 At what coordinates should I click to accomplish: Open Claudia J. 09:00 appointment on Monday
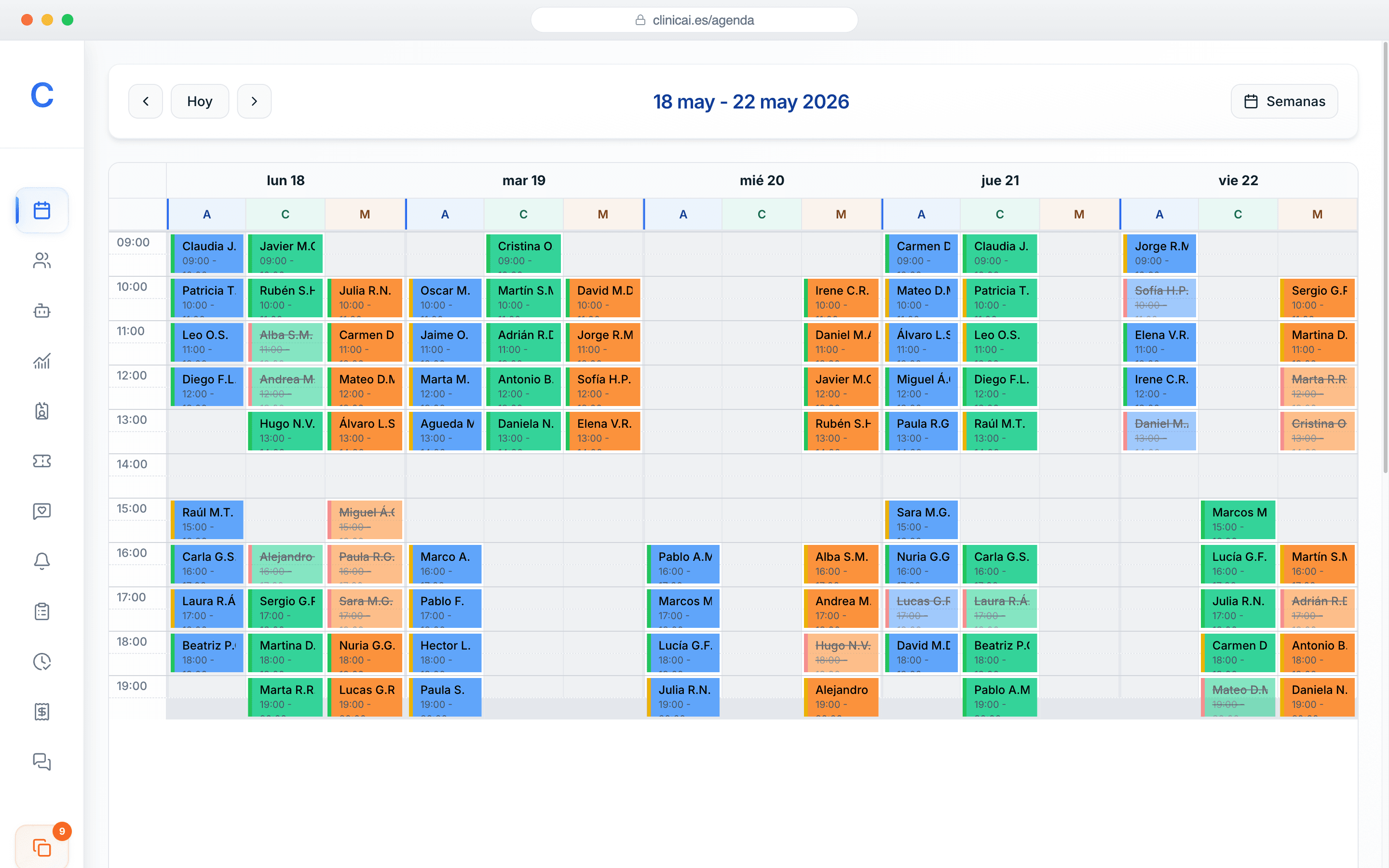(x=207, y=253)
